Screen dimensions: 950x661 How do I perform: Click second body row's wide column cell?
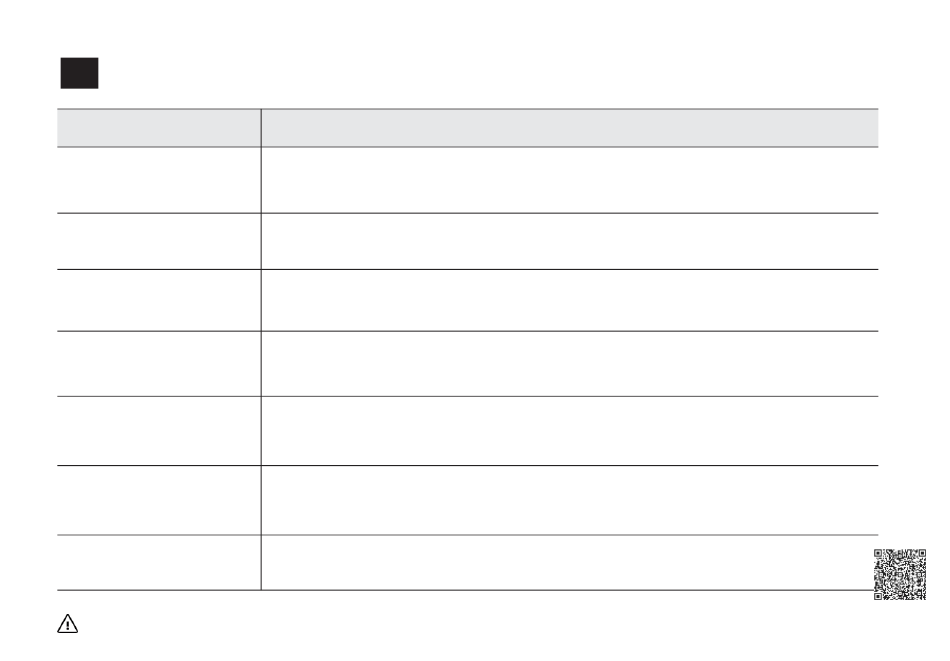coord(570,241)
